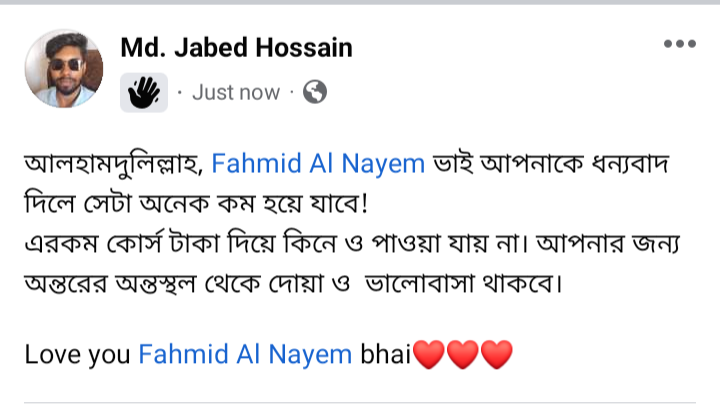
Task: Open Md. Jabed Hossain's profile picture
Action: coord(64,68)
